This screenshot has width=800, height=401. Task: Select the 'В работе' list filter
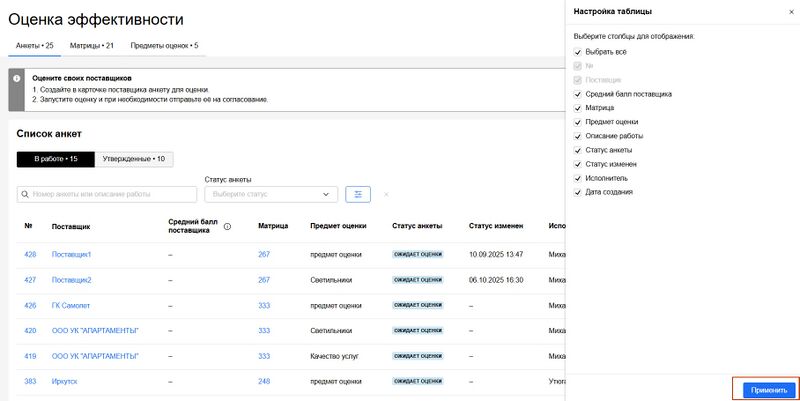(56, 159)
